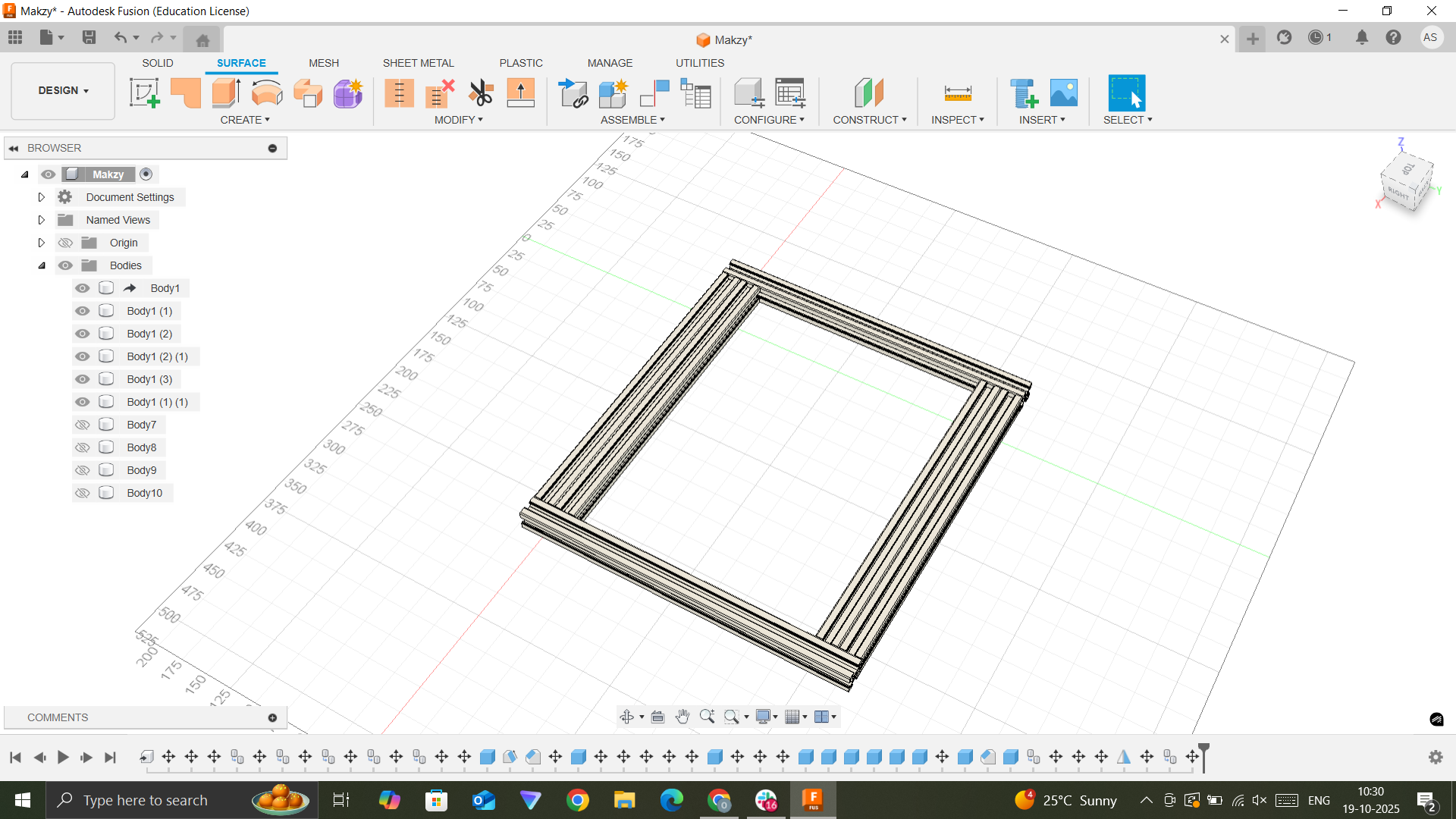Select the Create Sketch tool
Screen dimensions: 1456x819
tap(144, 93)
